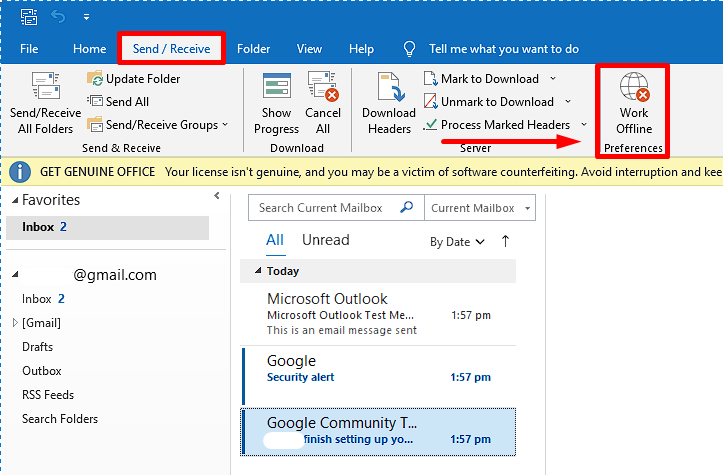The height and width of the screenshot is (475, 723).
Task: Open the Folder tab
Action: coord(253,49)
